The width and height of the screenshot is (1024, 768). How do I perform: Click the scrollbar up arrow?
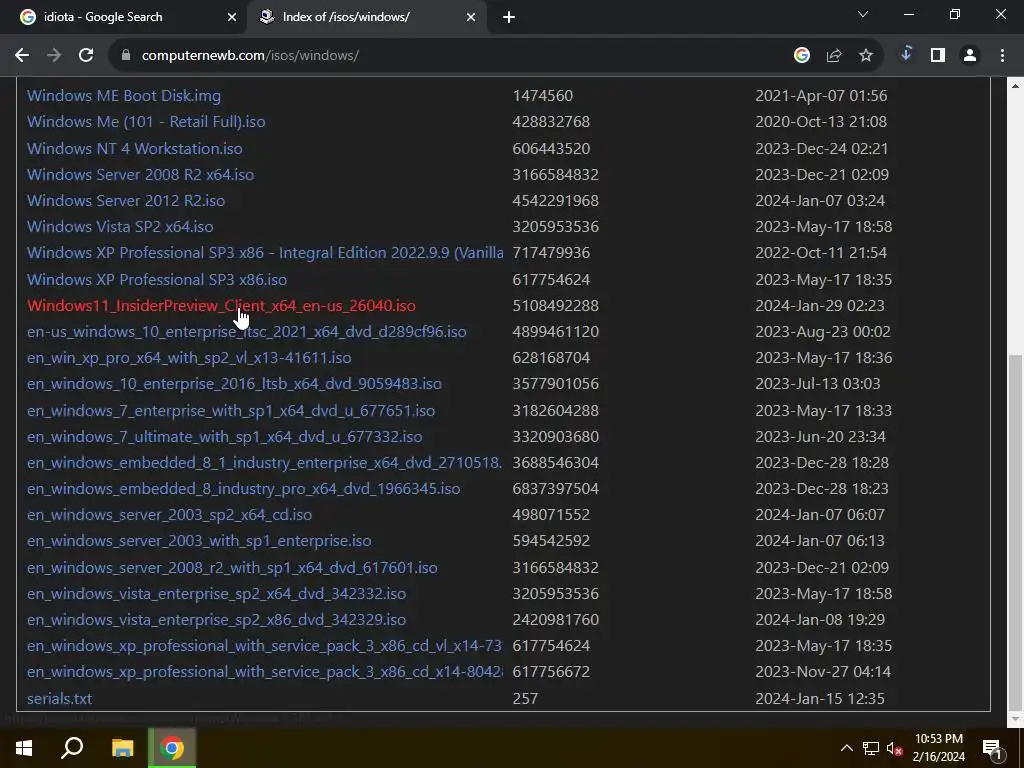(x=1016, y=86)
